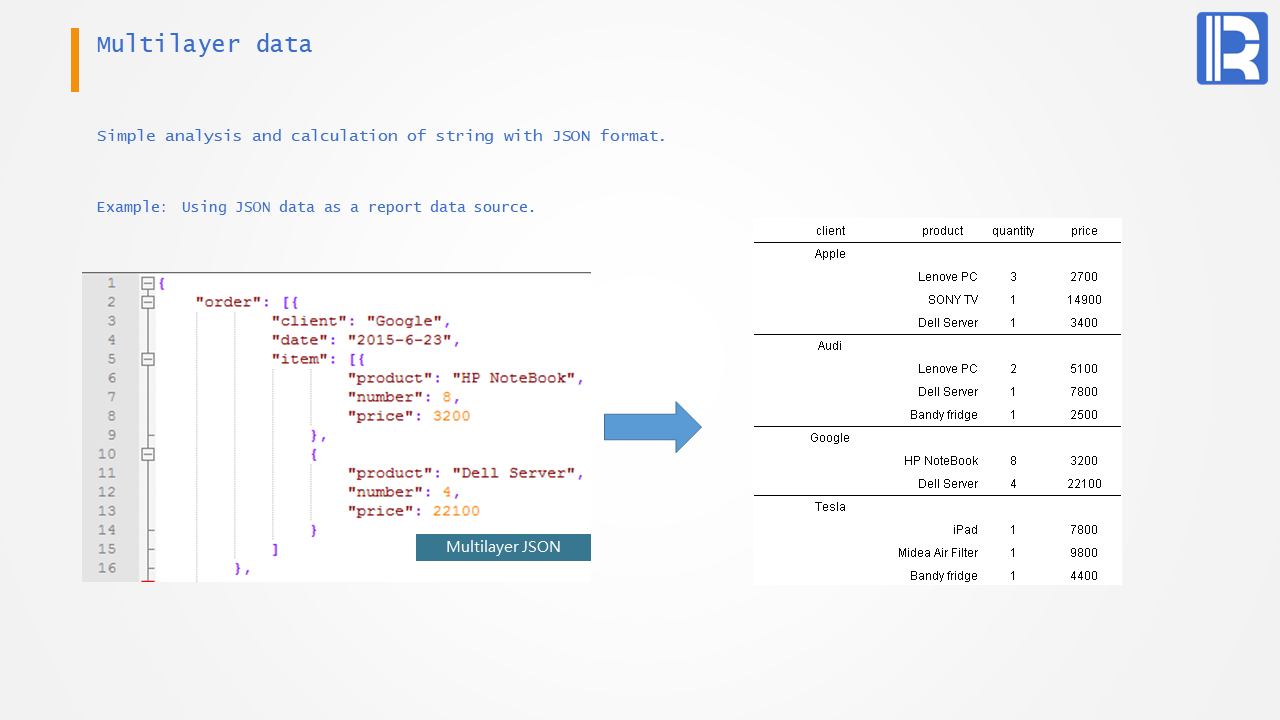This screenshot has height=720, width=1280.
Task: Click the 22100 price cell in the table
Action: (x=1084, y=484)
